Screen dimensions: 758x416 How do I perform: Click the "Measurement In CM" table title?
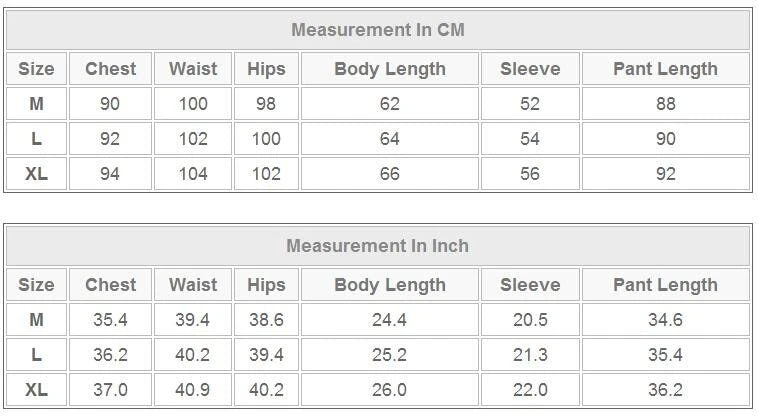pos(378,30)
